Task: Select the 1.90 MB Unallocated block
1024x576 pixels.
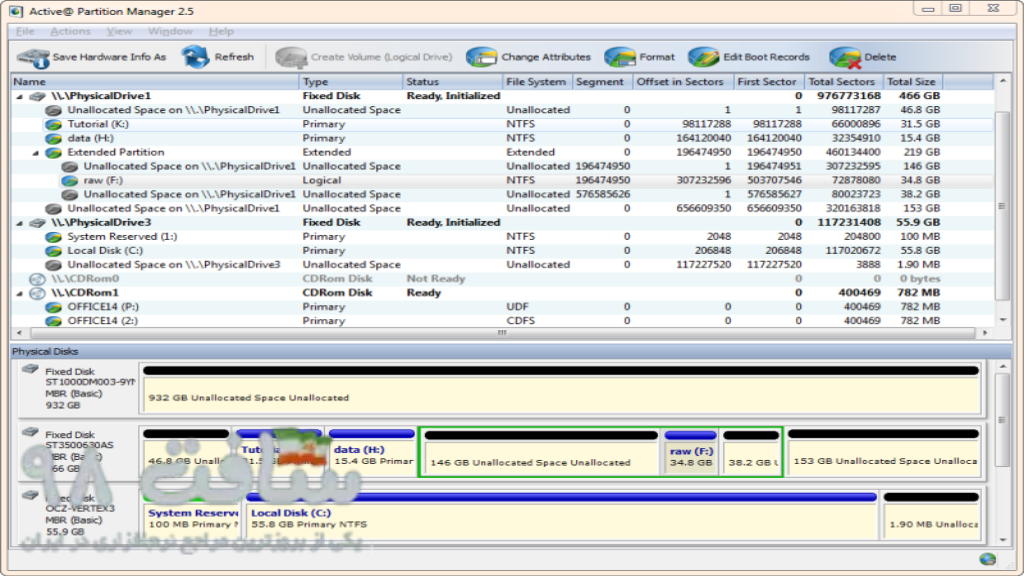Action: (x=931, y=515)
